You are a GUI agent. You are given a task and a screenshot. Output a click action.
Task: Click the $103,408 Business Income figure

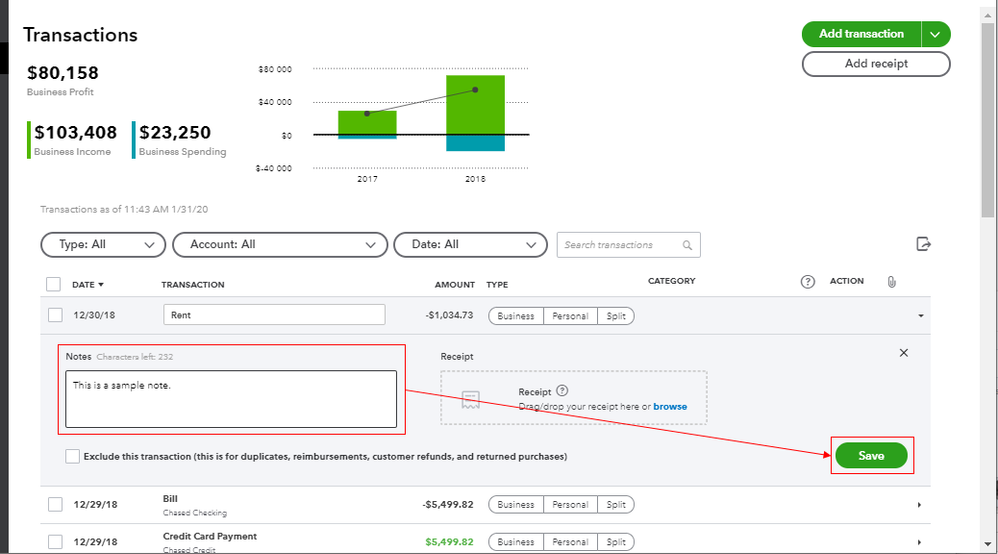coord(76,132)
